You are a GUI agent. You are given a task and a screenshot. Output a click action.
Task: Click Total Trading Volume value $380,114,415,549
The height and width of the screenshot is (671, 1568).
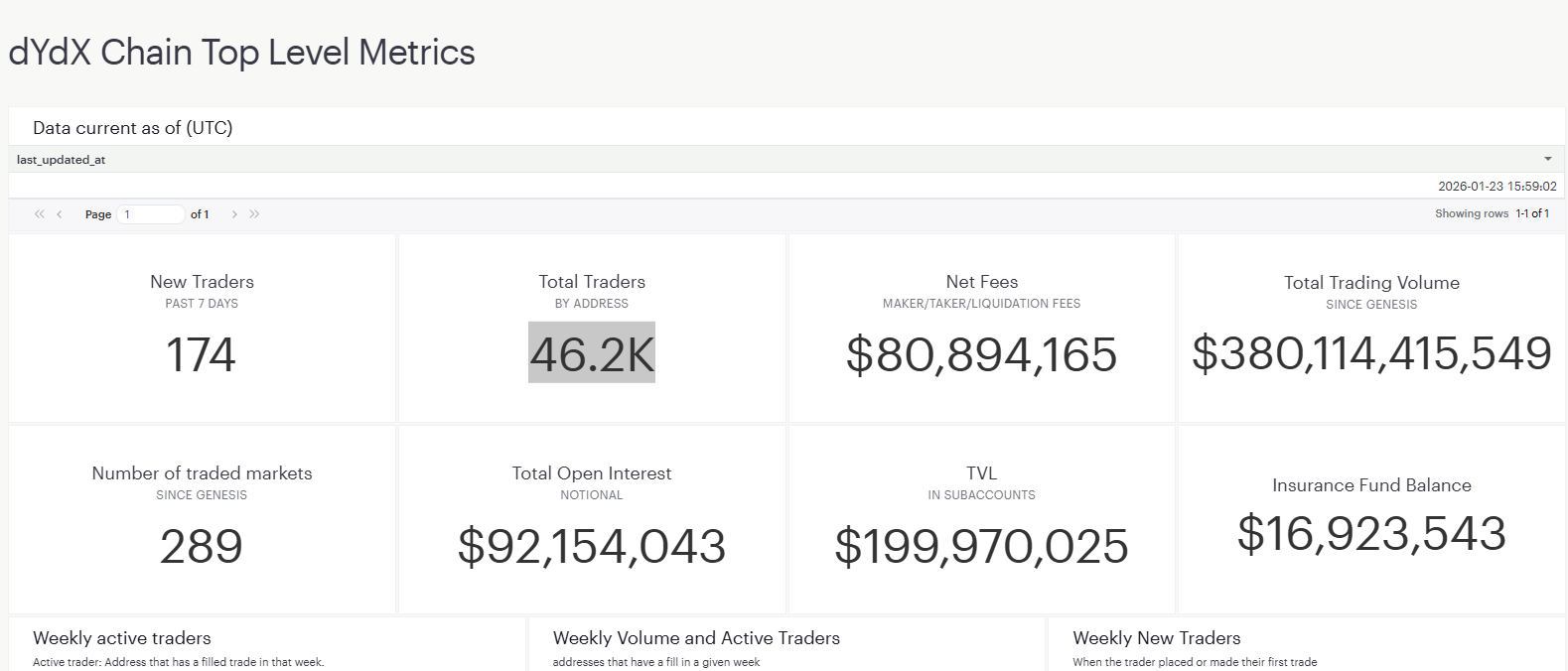(x=1372, y=352)
